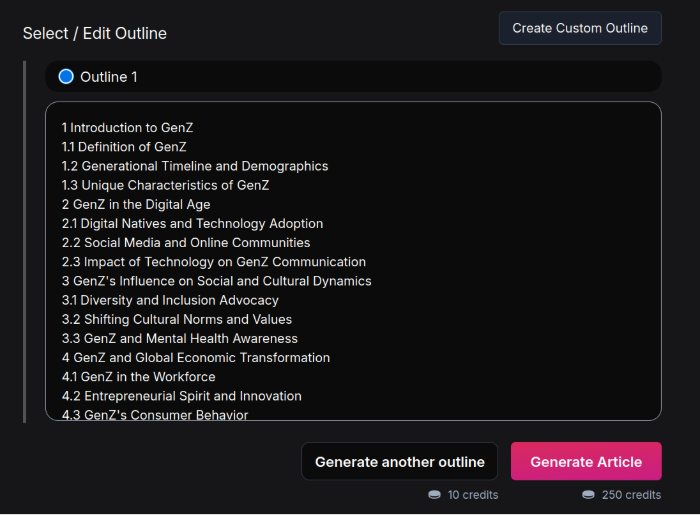The width and height of the screenshot is (700, 515).
Task: Click the "10 credits" cost label
Action: (473, 495)
